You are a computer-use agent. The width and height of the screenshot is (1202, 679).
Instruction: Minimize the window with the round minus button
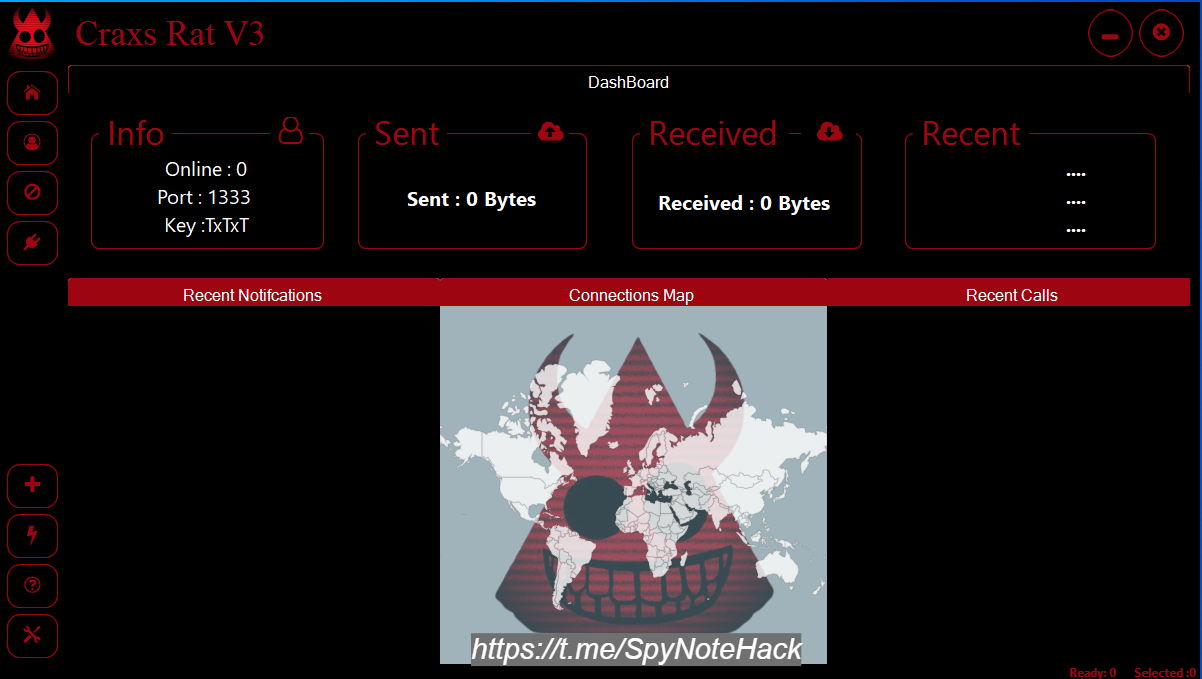[1110, 34]
